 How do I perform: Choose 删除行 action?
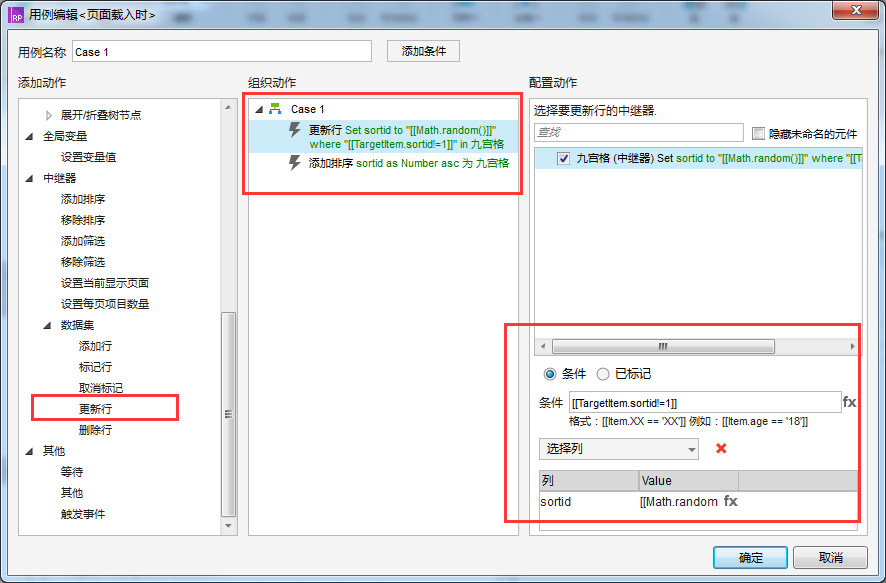(x=95, y=430)
